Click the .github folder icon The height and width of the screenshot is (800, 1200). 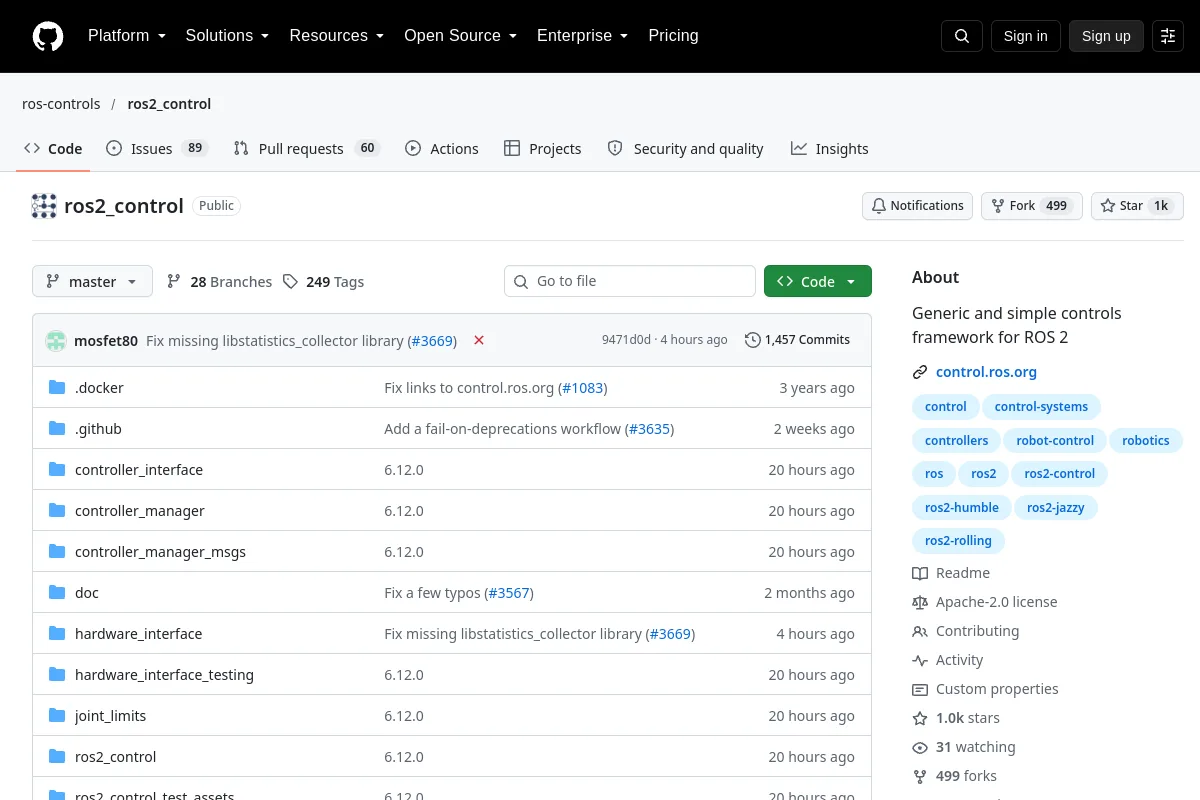(x=57, y=429)
